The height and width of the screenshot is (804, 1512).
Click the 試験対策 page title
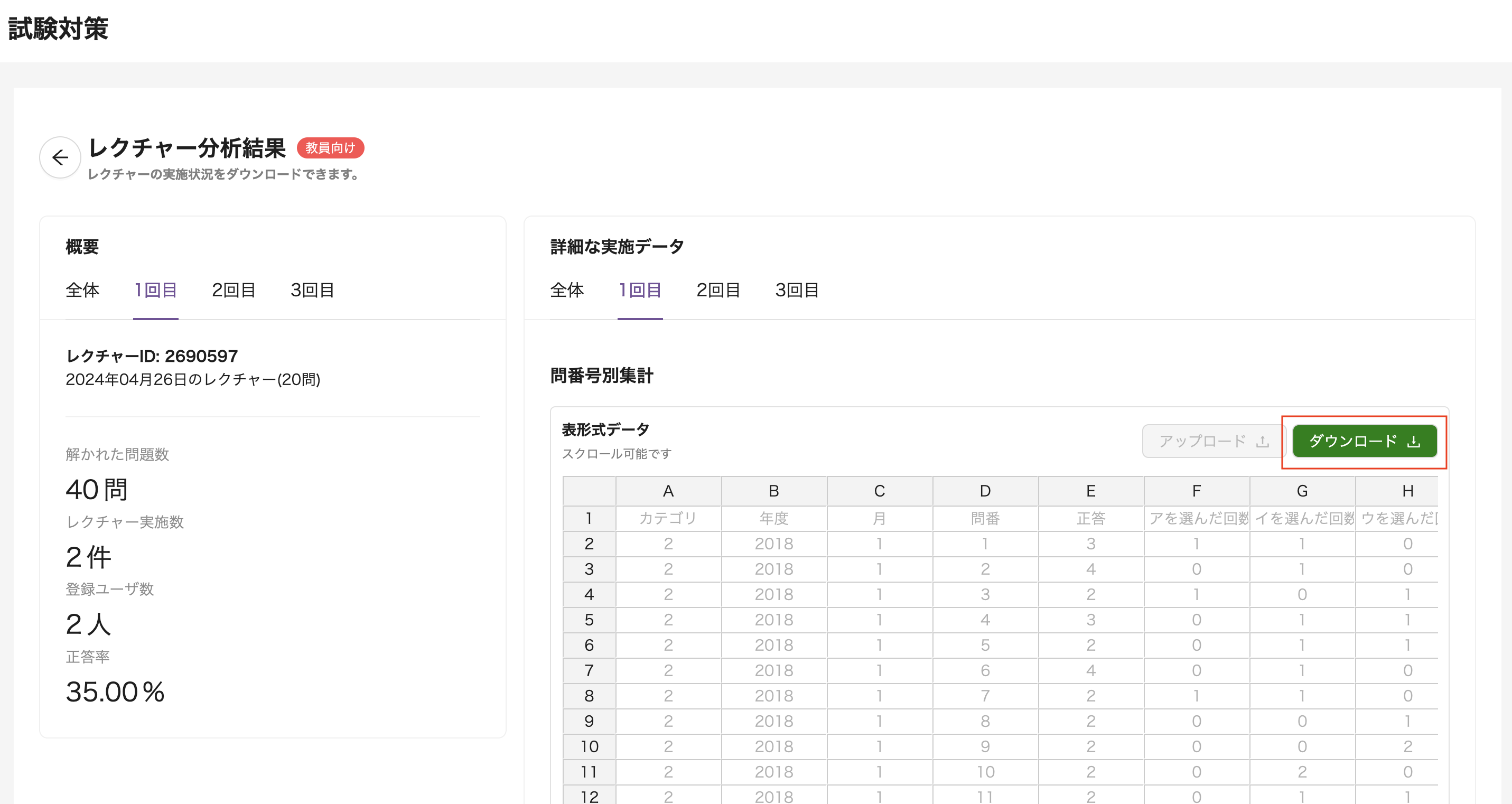click(x=58, y=29)
